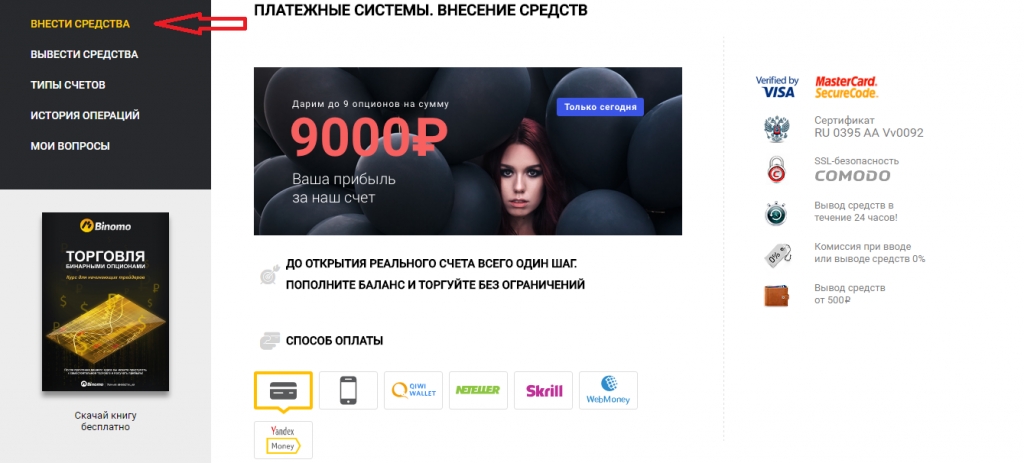Open the Вывести средства menu item
Viewport: 1024px width, 463px height.
coord(84,55)
